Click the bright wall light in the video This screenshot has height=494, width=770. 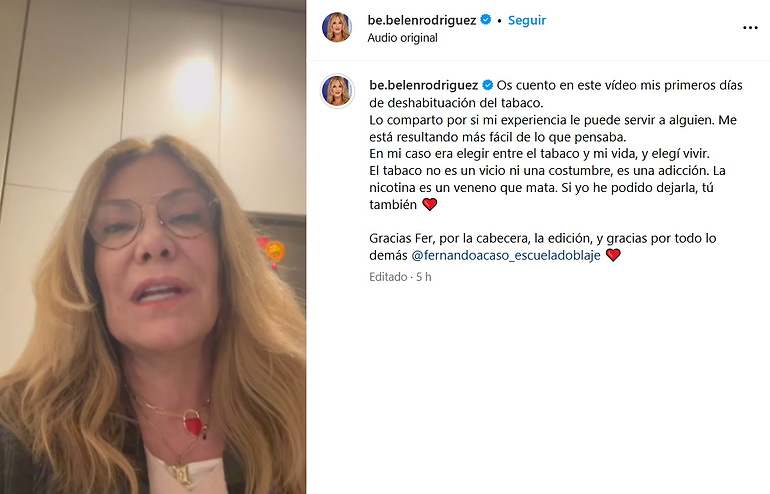pos(195,86)
